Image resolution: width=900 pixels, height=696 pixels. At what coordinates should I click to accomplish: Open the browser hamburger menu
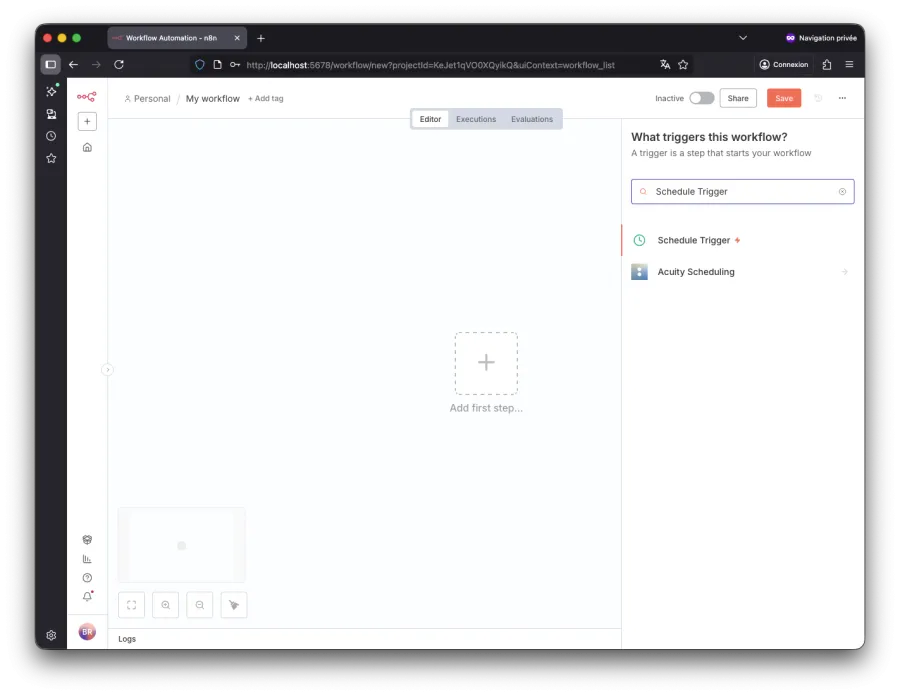click(849, 64)
